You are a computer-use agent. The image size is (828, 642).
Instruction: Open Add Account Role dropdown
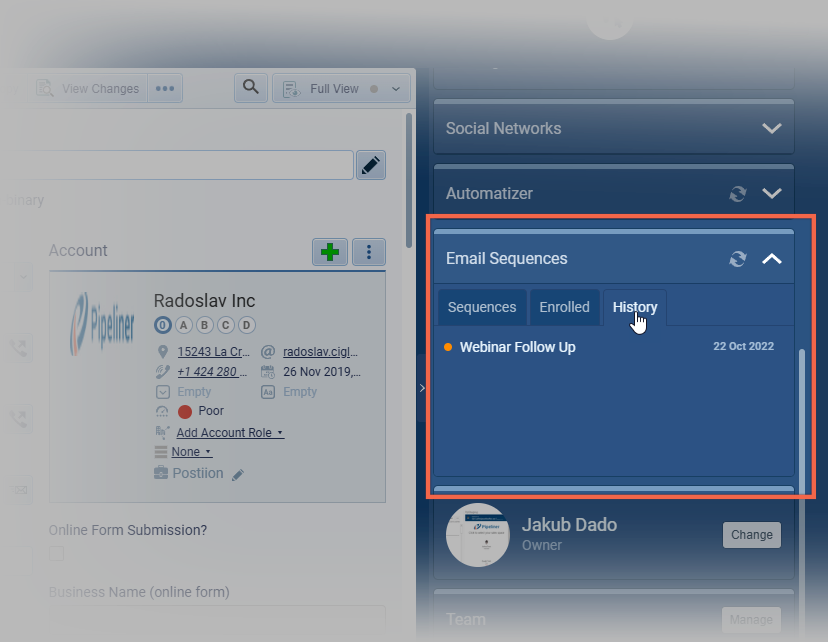click(230, 433)
